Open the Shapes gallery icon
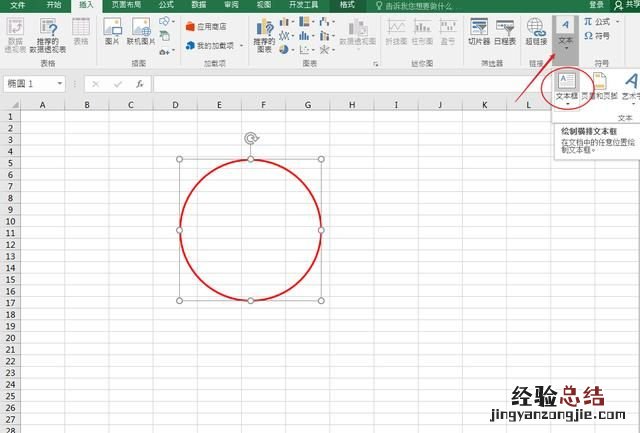640x433 pixels. (x=164, y=21)
